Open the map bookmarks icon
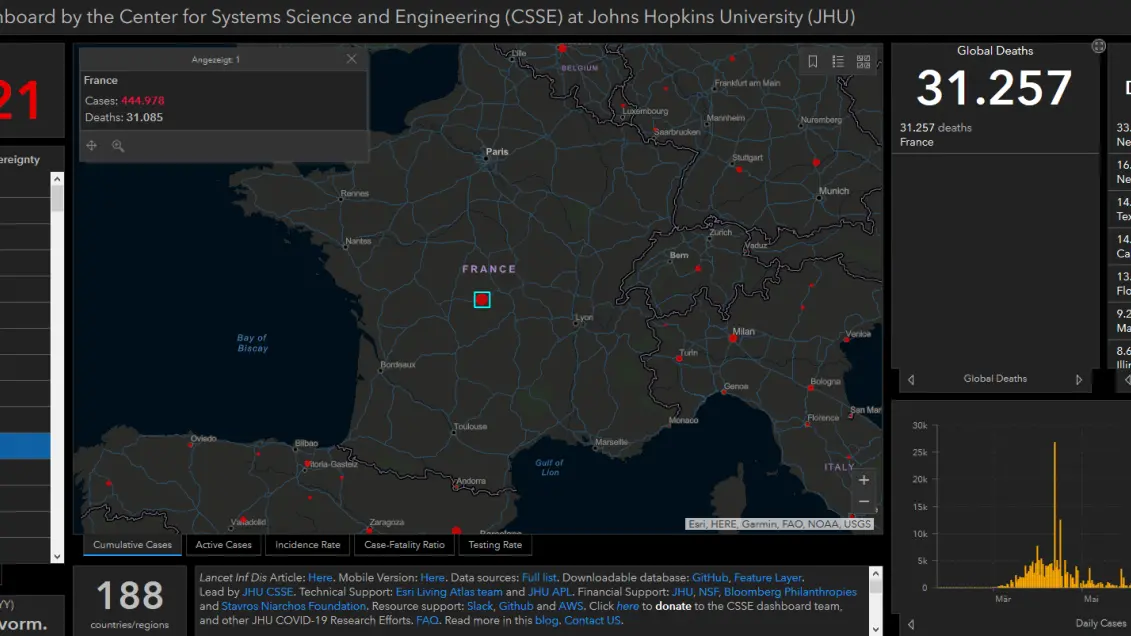The height and width of the screenshot is (636, 1131). (813, 62)
